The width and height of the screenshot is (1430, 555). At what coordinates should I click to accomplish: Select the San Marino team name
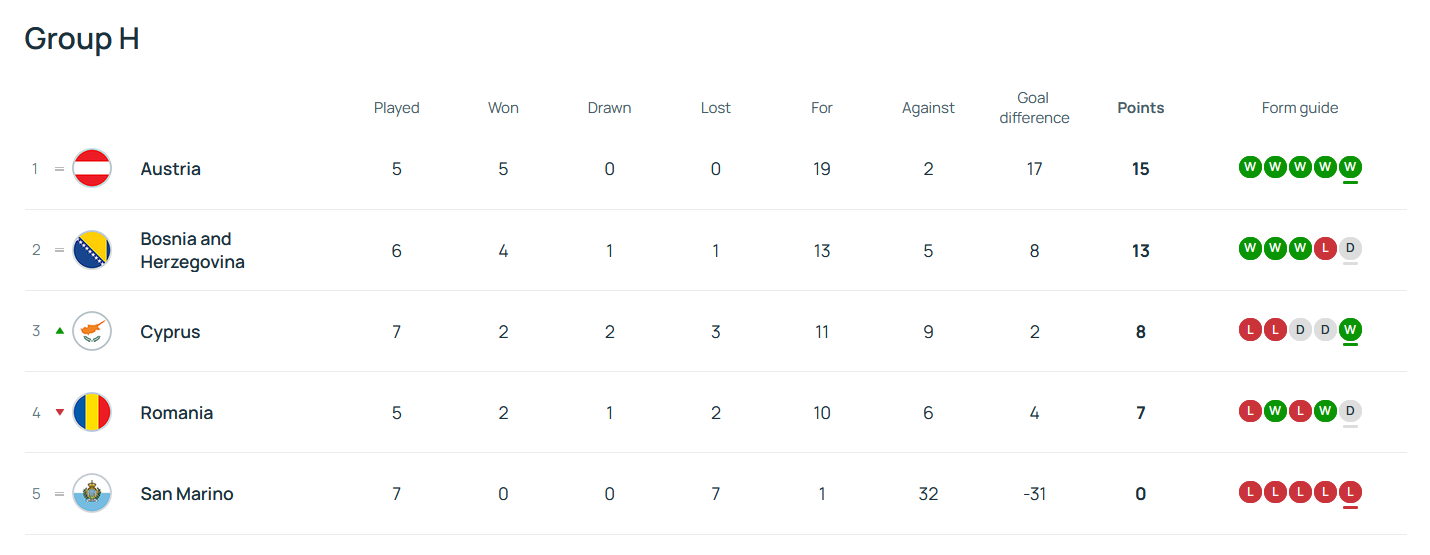(x=186, y=493)
